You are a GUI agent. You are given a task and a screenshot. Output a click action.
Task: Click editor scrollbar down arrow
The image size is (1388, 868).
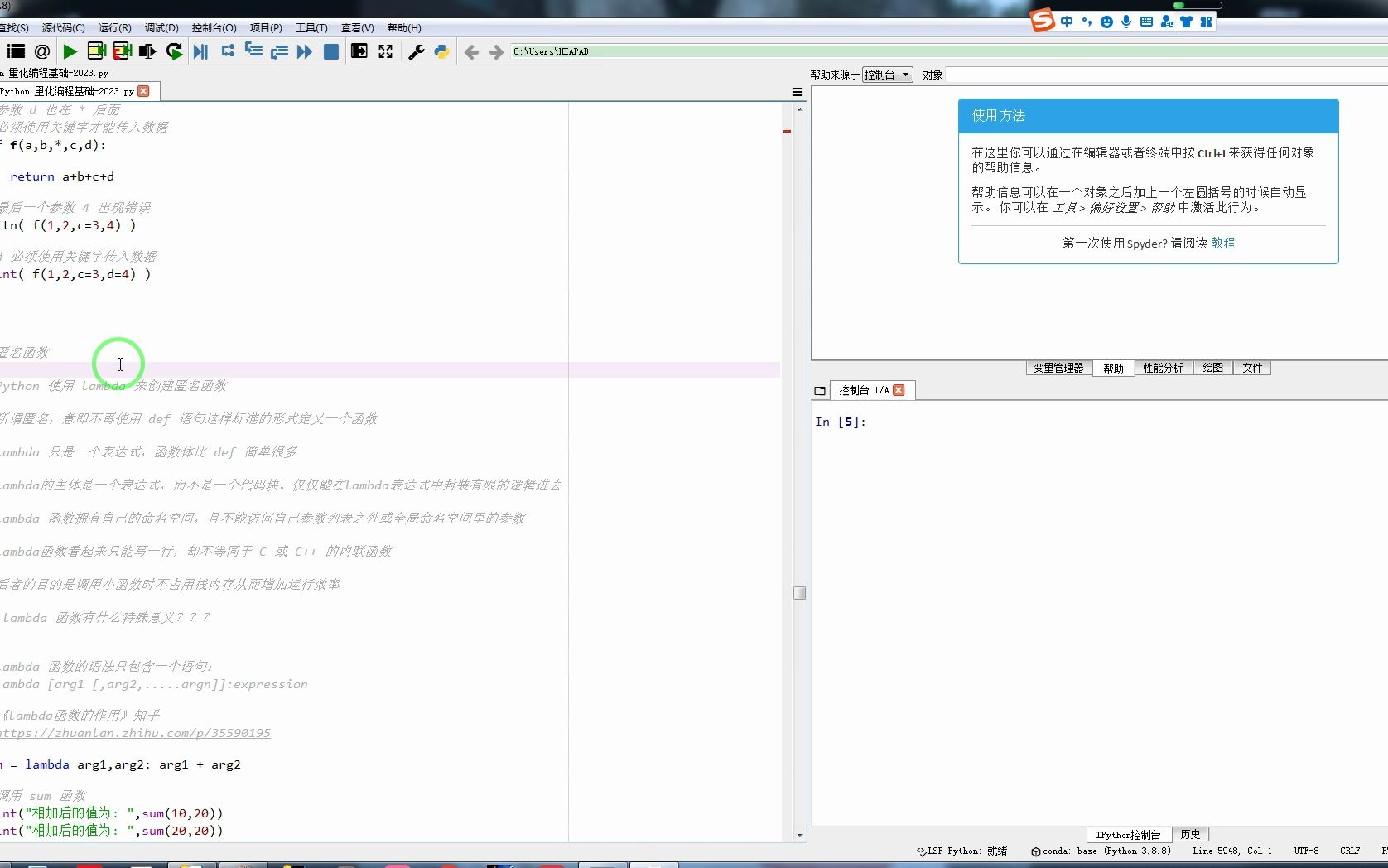click(800, 835)
